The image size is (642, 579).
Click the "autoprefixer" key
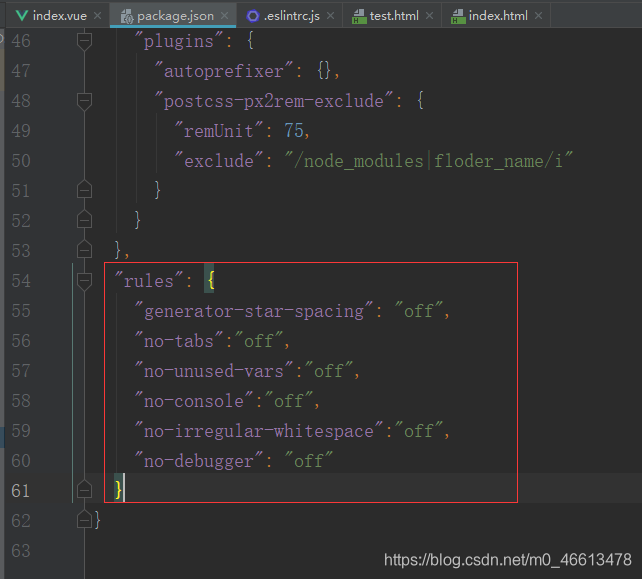(224, 71)
